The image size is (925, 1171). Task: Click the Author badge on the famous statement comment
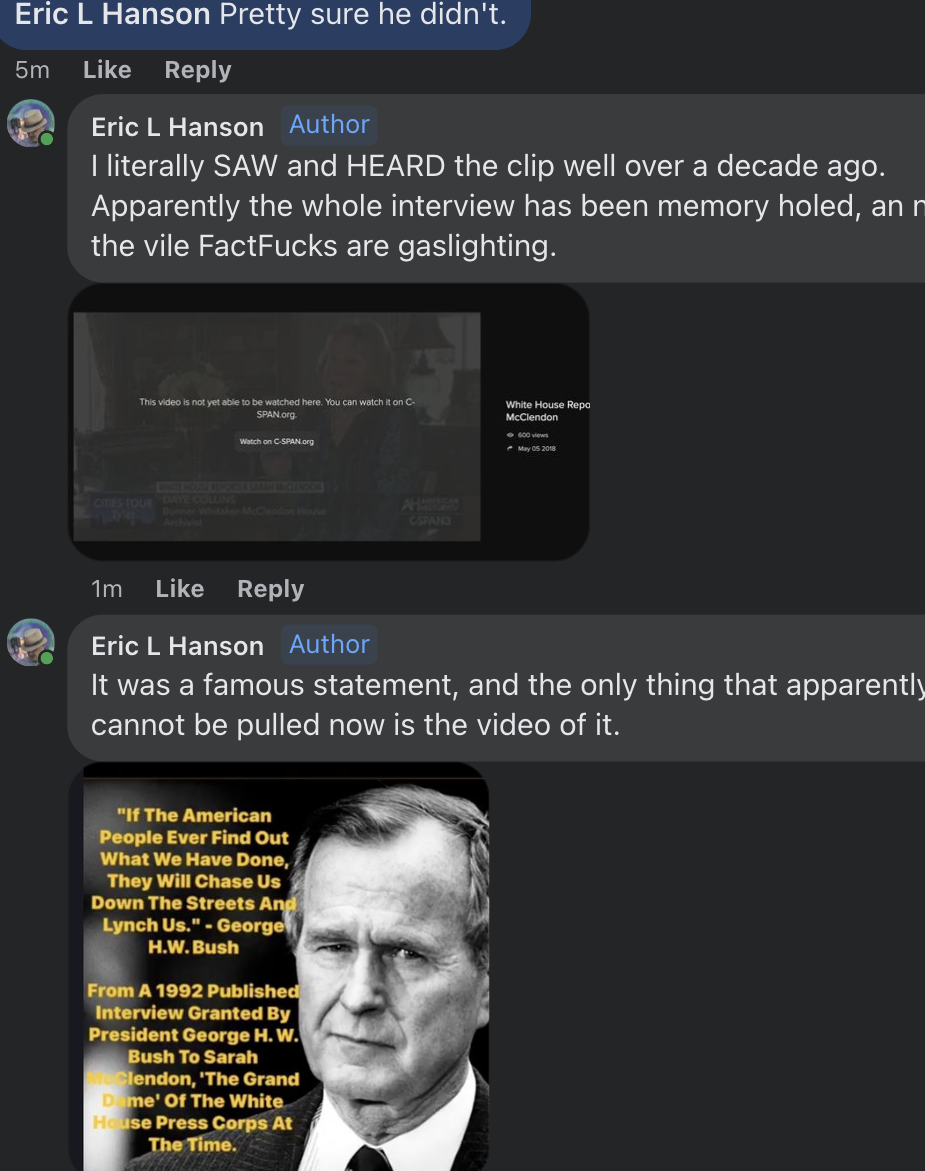click(x=329, y=645)
